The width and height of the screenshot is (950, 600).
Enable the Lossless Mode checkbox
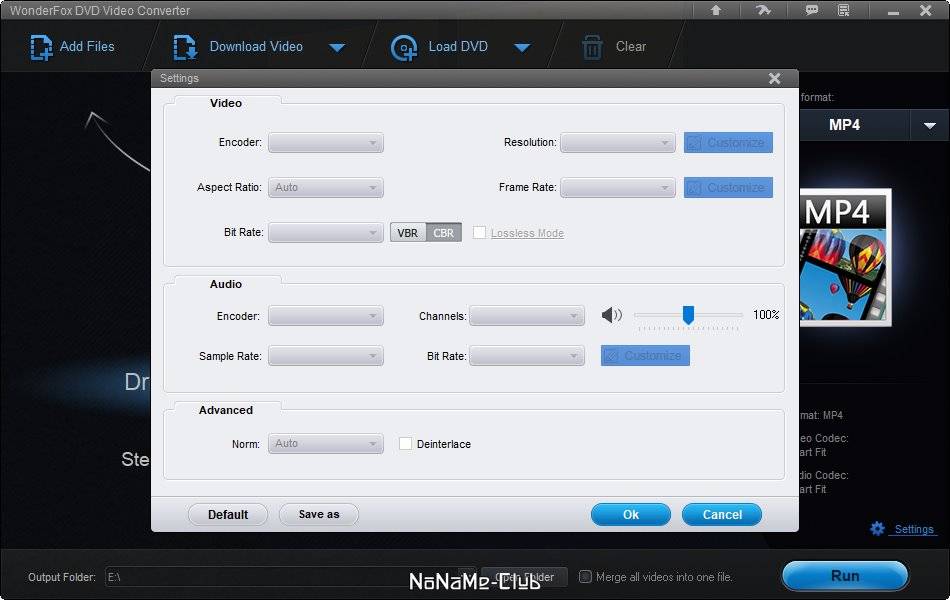coord(479,233)
